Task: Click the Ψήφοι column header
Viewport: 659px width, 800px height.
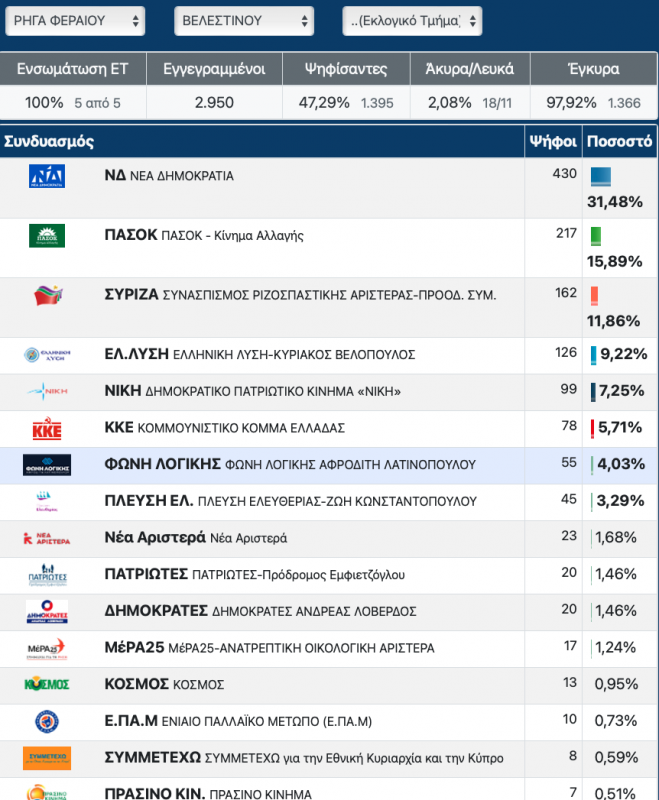Action: [553, 141]
